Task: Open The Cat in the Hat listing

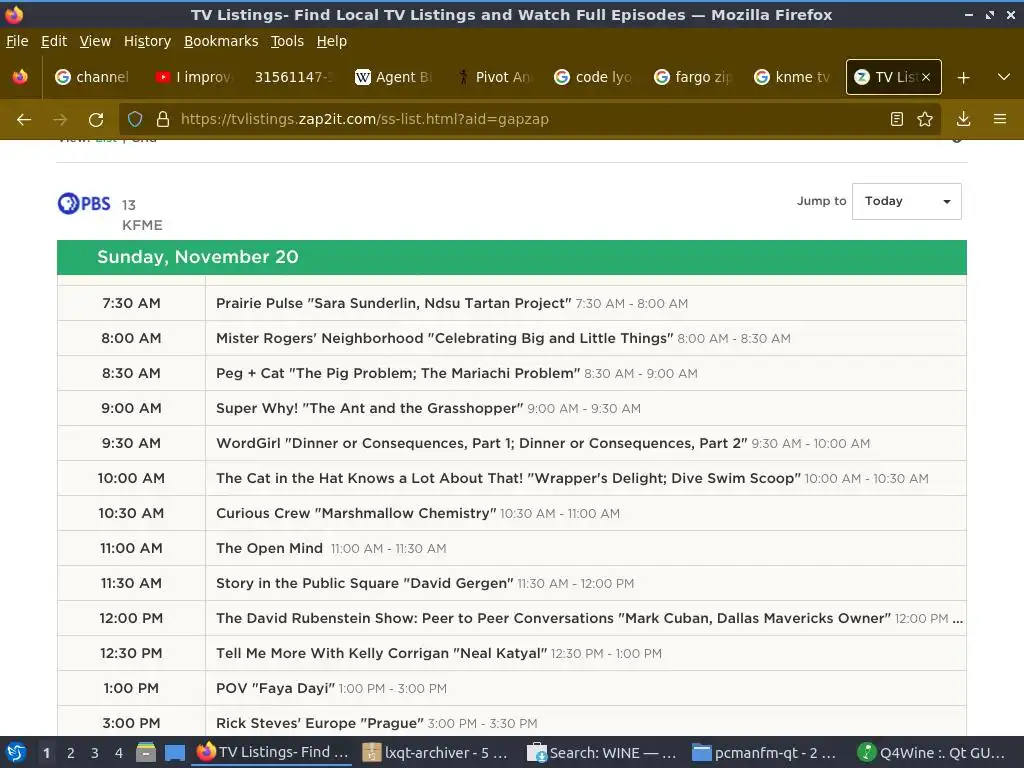Action: 508,478
